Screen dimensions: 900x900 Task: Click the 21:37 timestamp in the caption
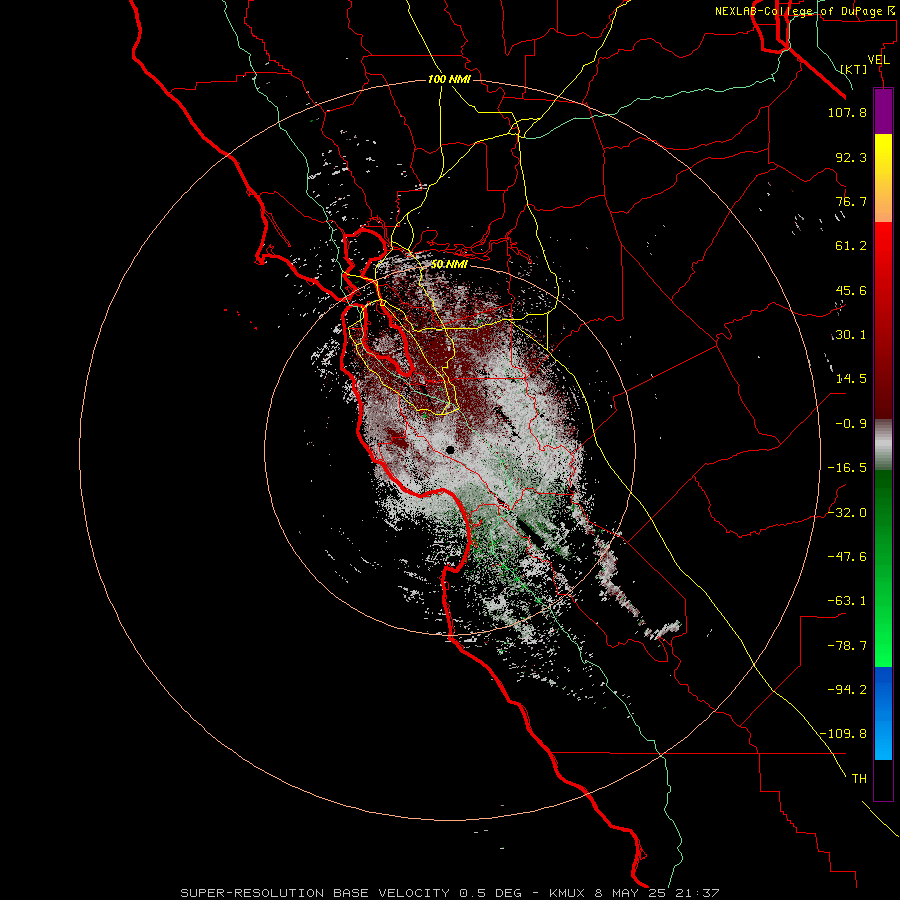click(x=697, y=893)
